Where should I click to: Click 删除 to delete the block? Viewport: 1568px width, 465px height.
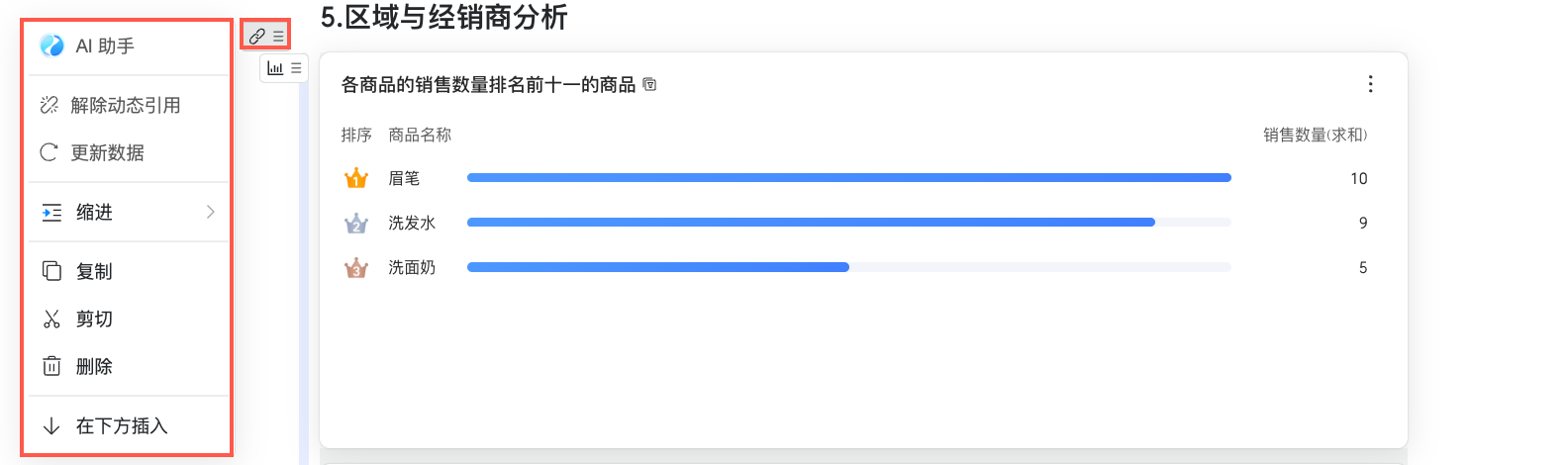tap(94, 366)
